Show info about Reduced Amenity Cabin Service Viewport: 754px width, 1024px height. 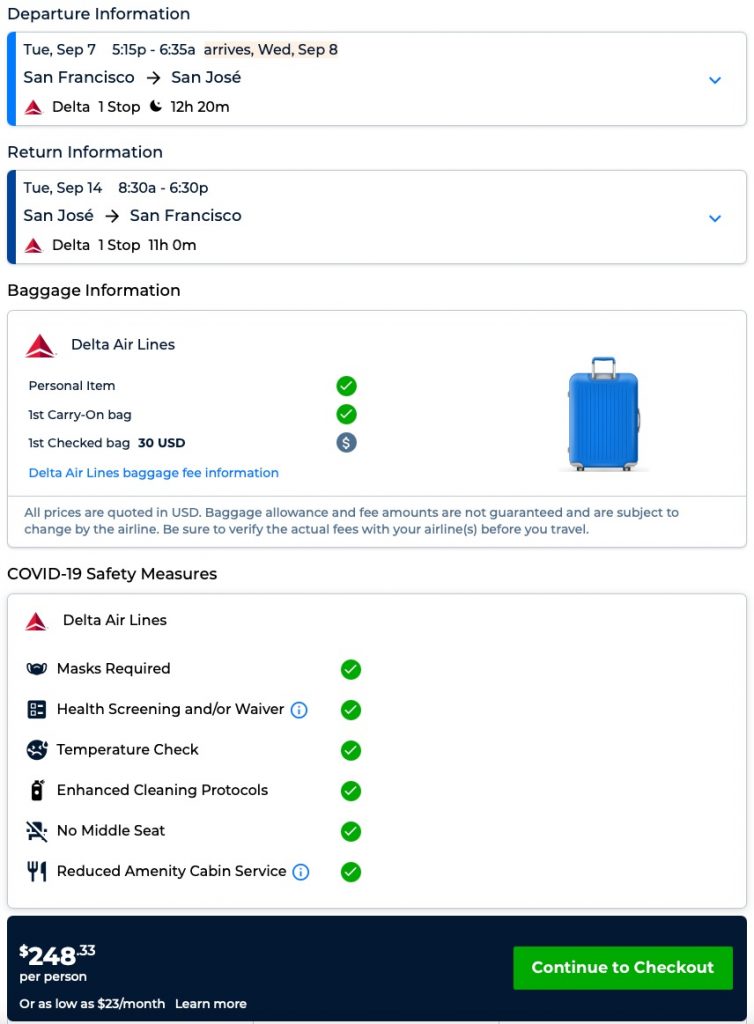point(301,872)
